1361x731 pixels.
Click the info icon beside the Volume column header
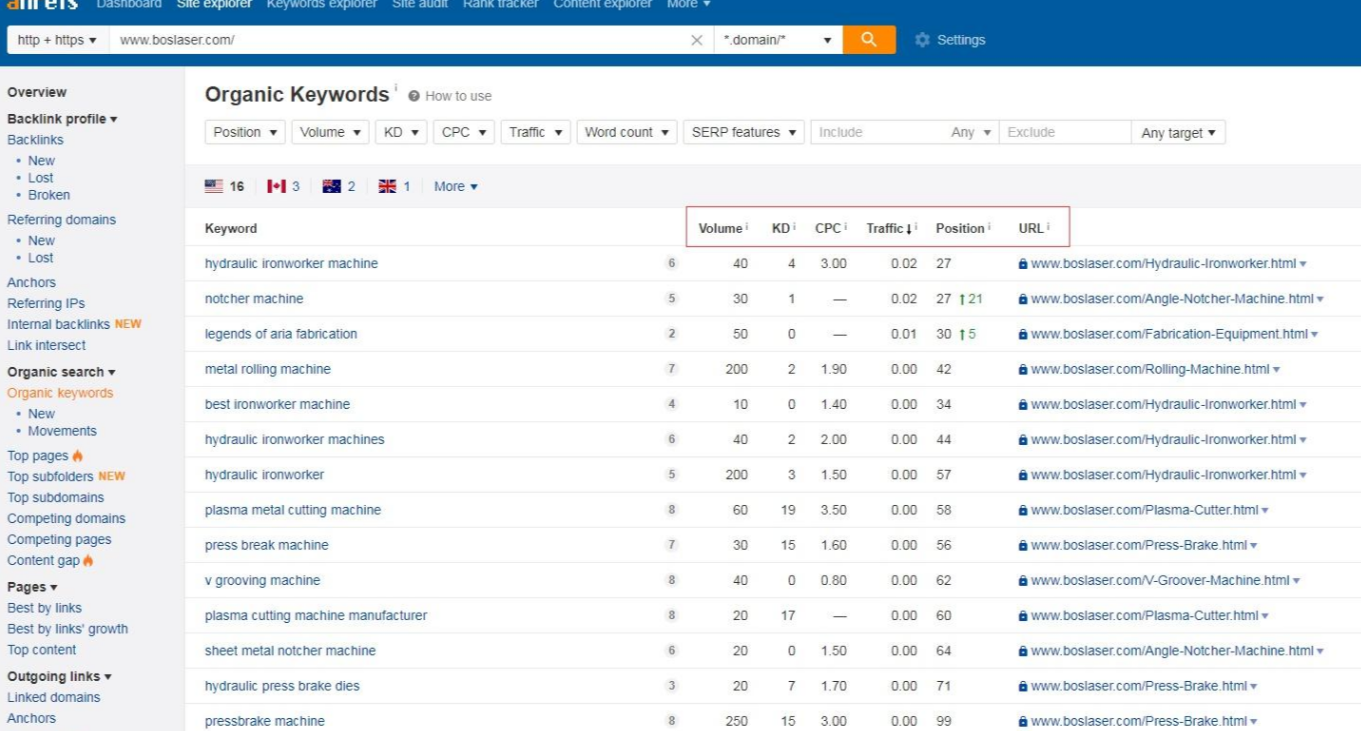pyautogui.click(x=747, y=227)
